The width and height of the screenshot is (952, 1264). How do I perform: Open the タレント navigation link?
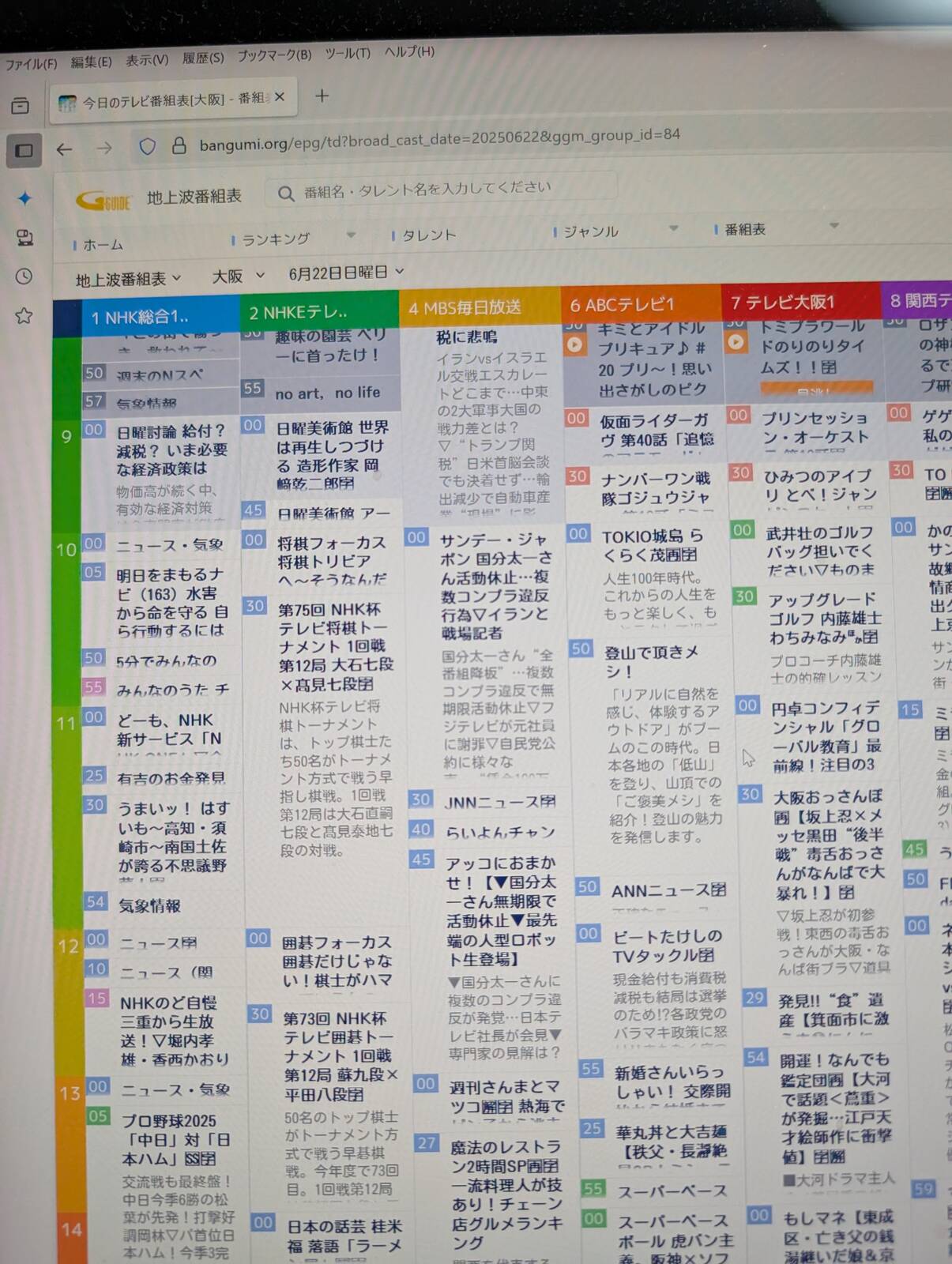coord(429,235)
